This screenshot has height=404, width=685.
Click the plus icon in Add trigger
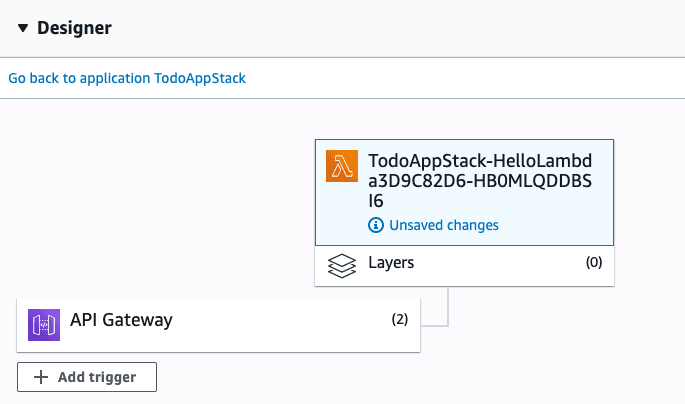click(41, 377)
